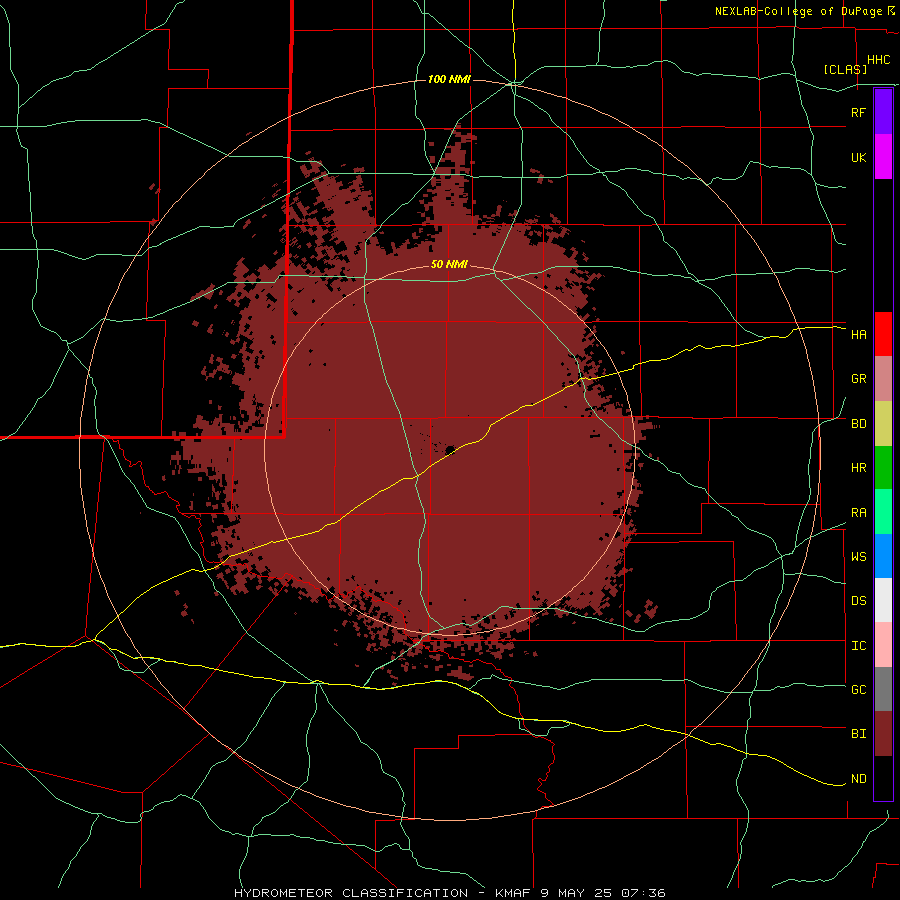
Task: Click the ND legend label
Action: (858, 779)
